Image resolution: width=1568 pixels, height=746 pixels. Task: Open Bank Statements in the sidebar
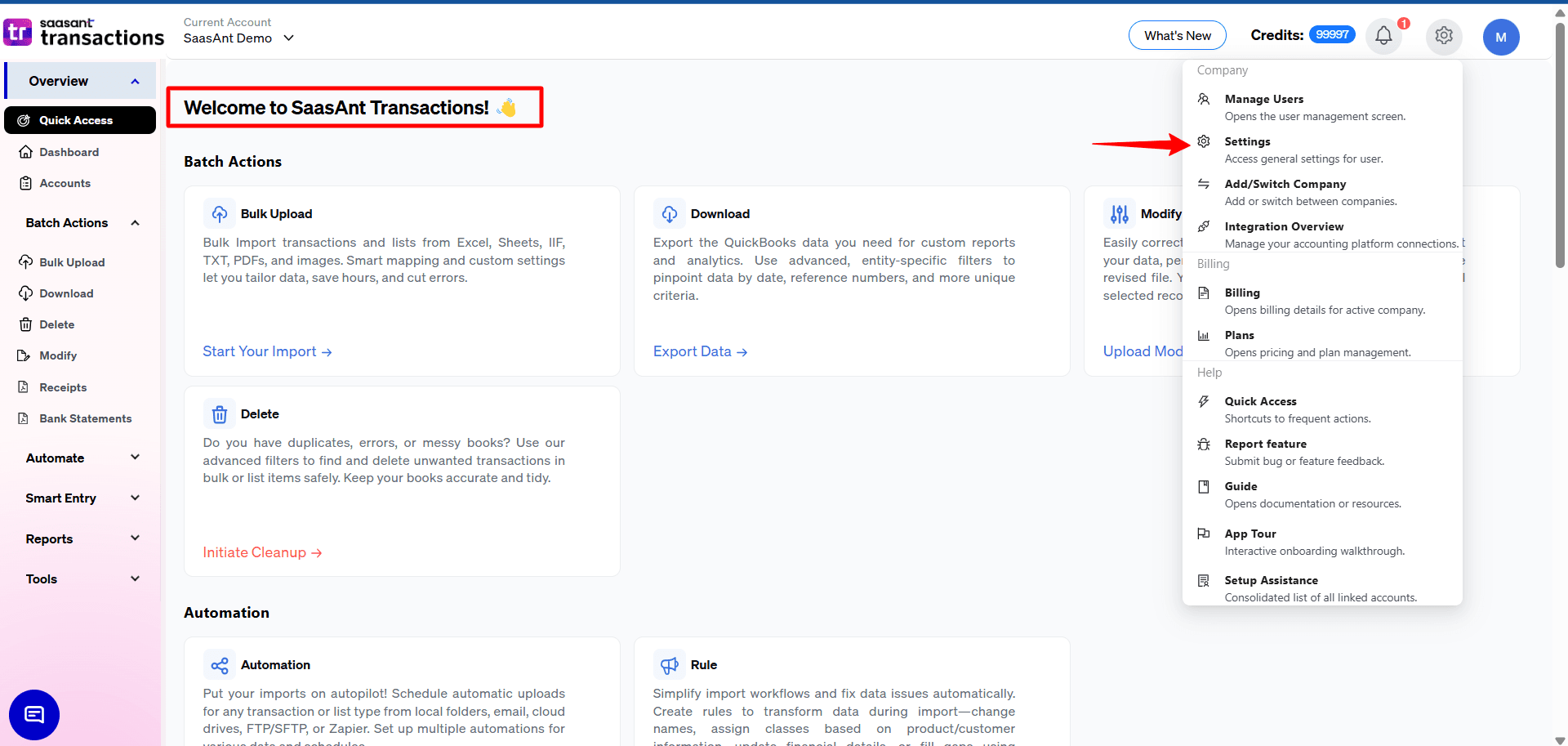click(x=85, y=418)
